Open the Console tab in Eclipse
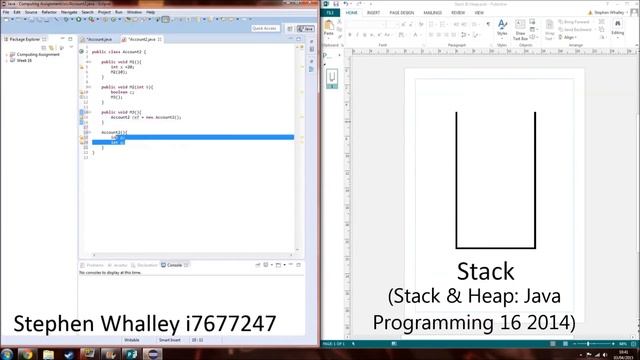This screenshot has height=360, width=640. [174, 265]
